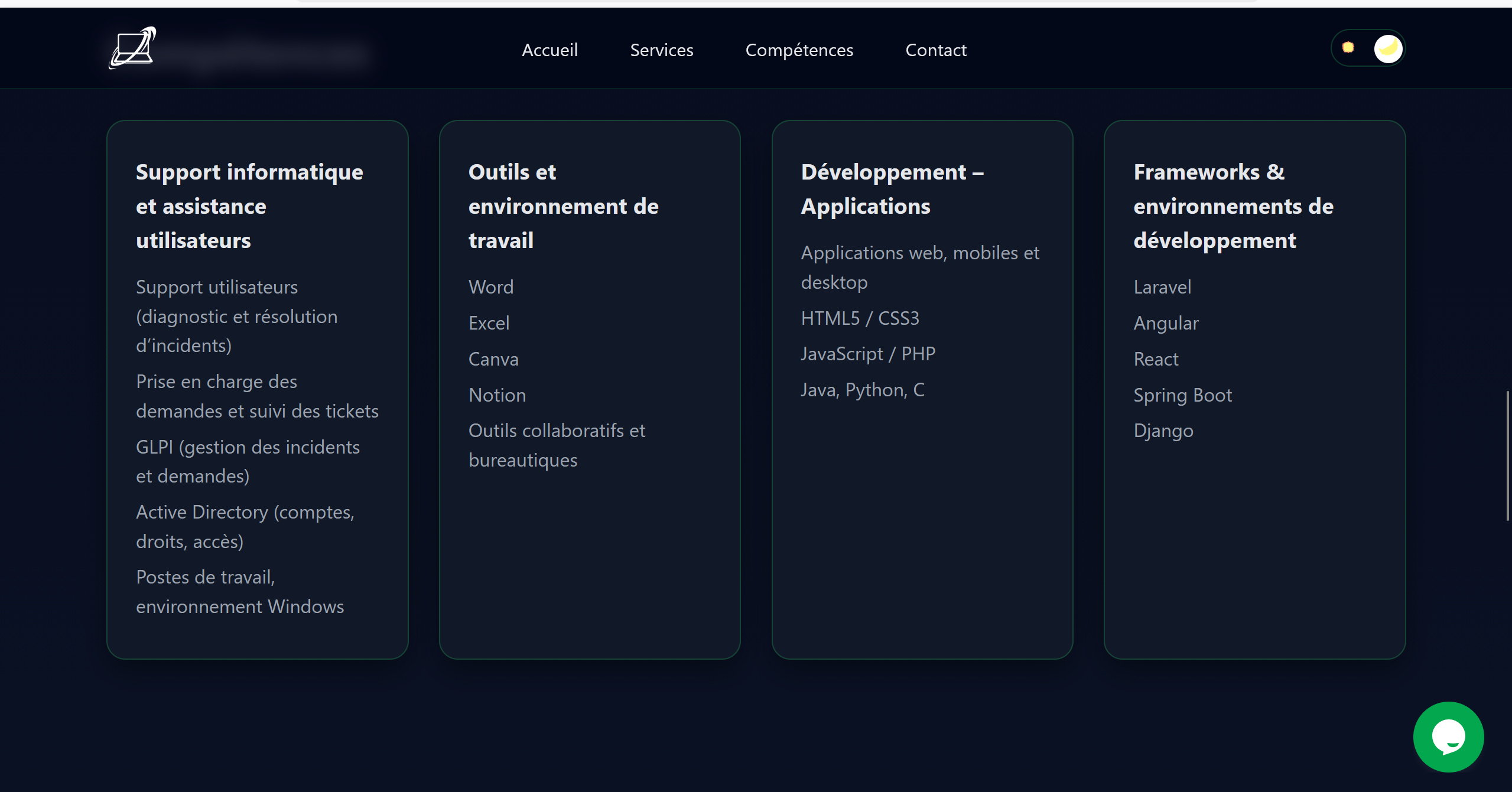Open the Accueil menu item
The image size is (1512, 792).
pyautogui.click(x=549, y=50)
